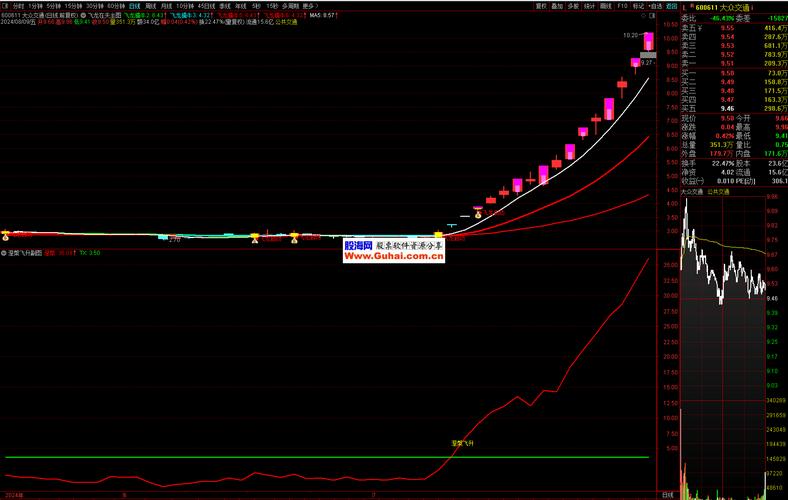Viewport: 788px width, 500px height.
Task: Open the 统计 statistics tool
Action: point(589,6)
